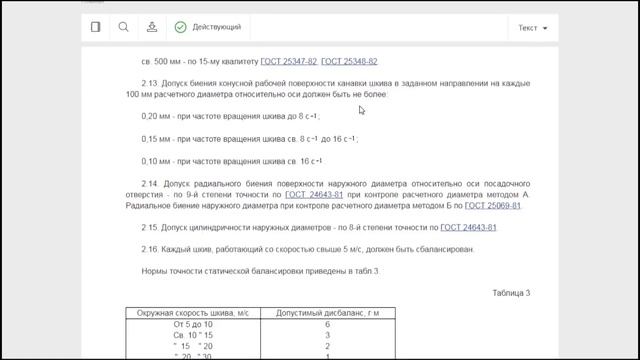
Task: Open link ГОСТ 25348-82
Action: tap(349, 61)
